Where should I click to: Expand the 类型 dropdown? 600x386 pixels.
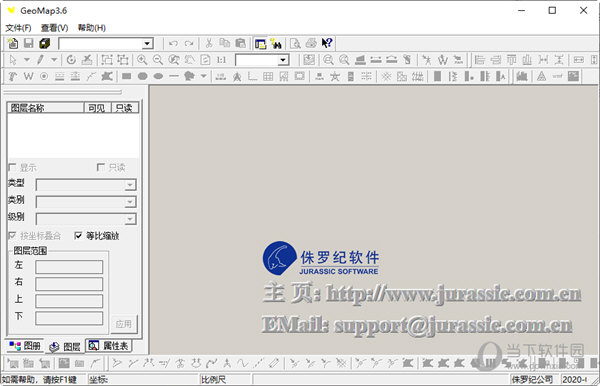[x=130, y=185]
